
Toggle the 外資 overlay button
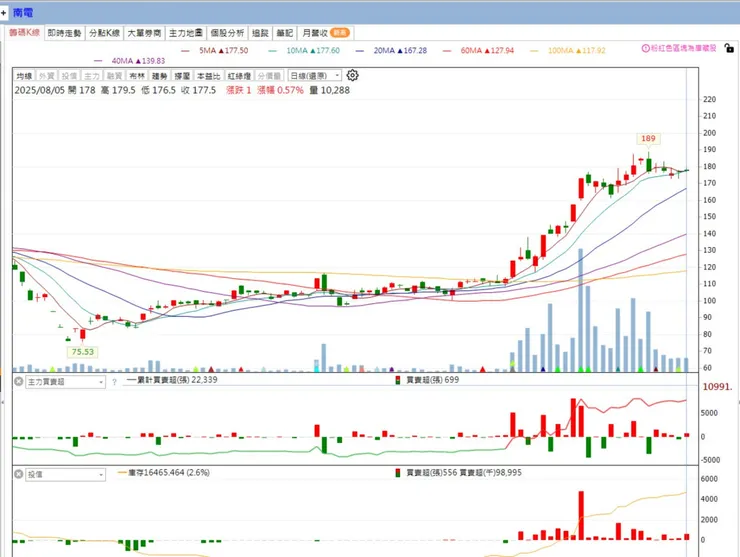(46, 76)
